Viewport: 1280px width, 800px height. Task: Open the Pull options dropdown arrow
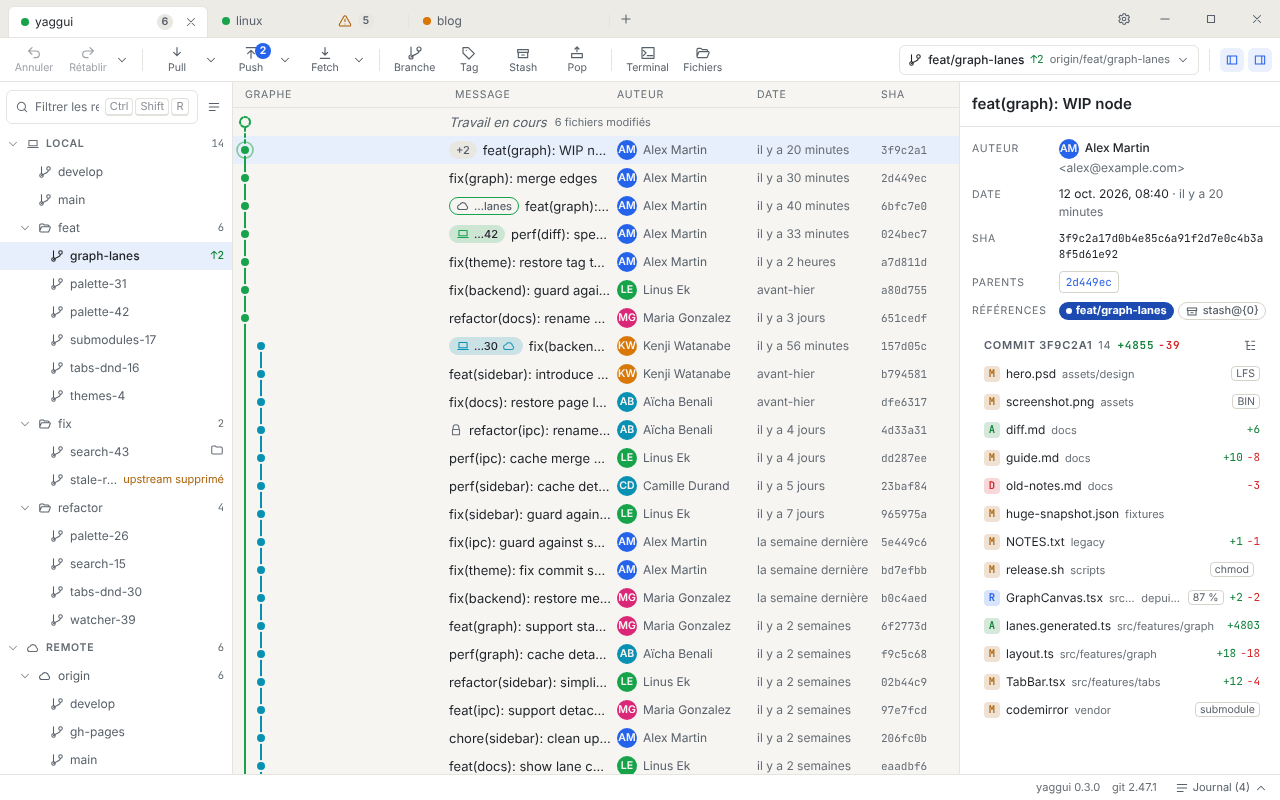click(x=211, y=60)
